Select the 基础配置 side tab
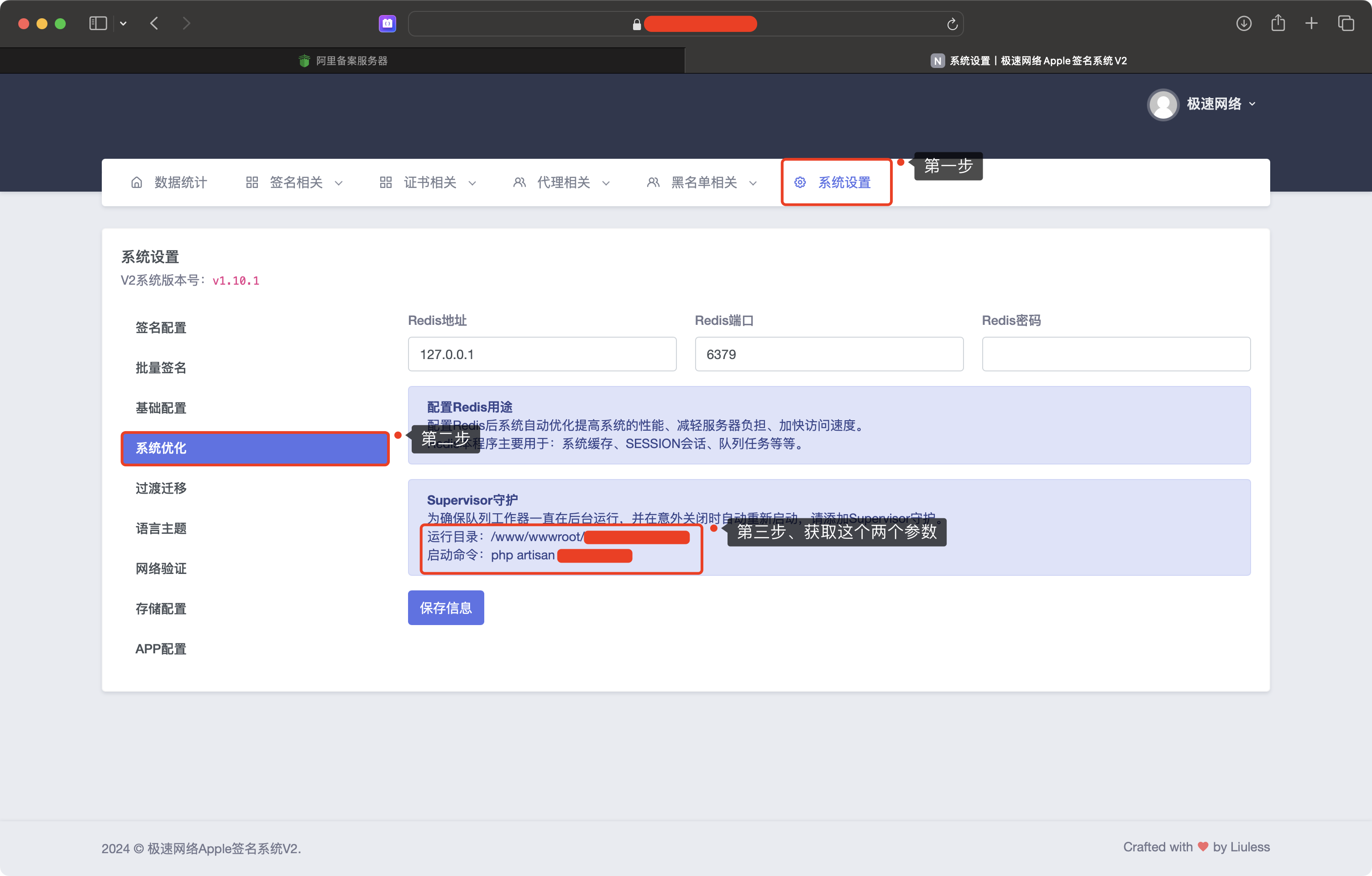 click(x=255, y=408)
